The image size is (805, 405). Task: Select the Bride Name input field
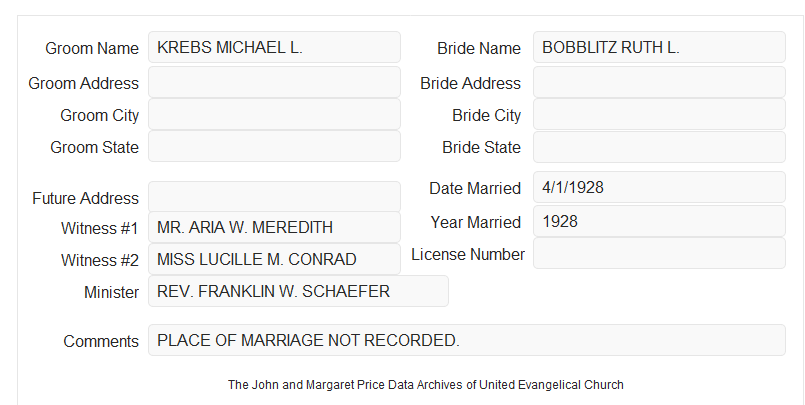[x=659, y=47]
